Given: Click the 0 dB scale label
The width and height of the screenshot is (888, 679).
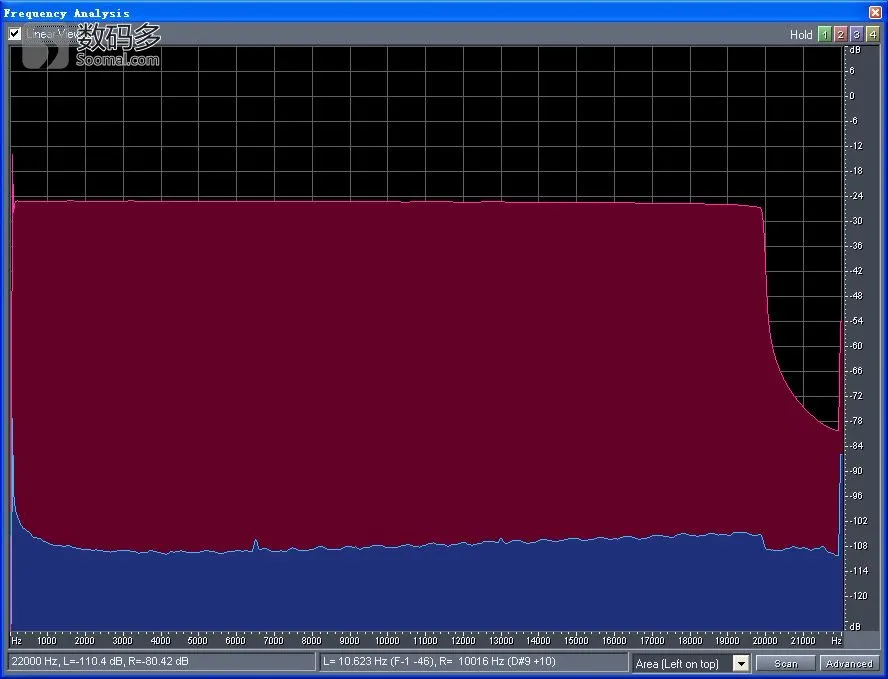Looking at the screenshot, I should (852, 96).
